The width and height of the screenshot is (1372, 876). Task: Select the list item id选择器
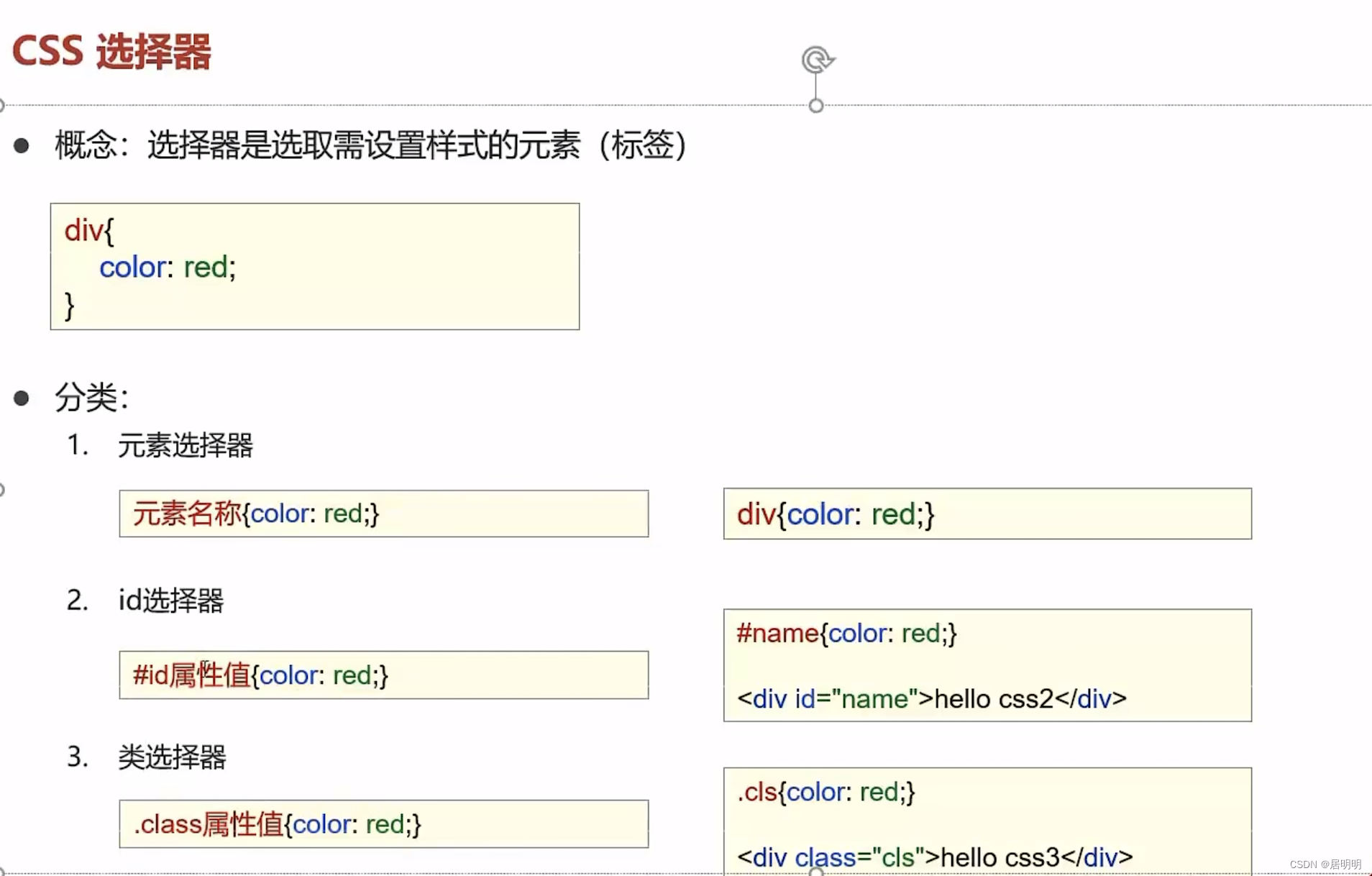[172, 601]
